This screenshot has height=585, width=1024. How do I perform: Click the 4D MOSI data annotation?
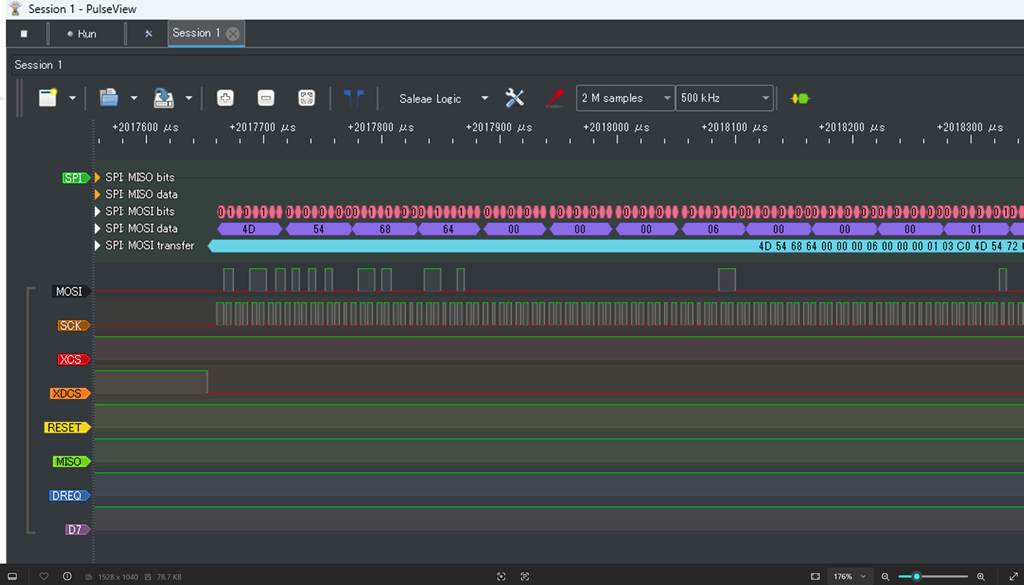(249, 229)
